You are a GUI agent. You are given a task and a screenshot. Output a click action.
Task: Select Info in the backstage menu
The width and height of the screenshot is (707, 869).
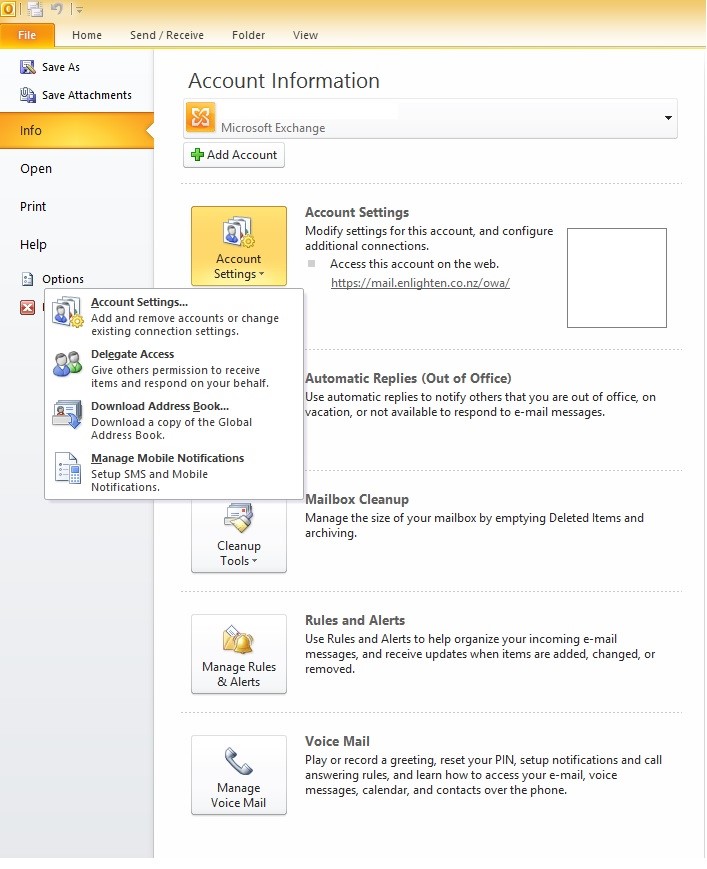(x=76, y=130)
